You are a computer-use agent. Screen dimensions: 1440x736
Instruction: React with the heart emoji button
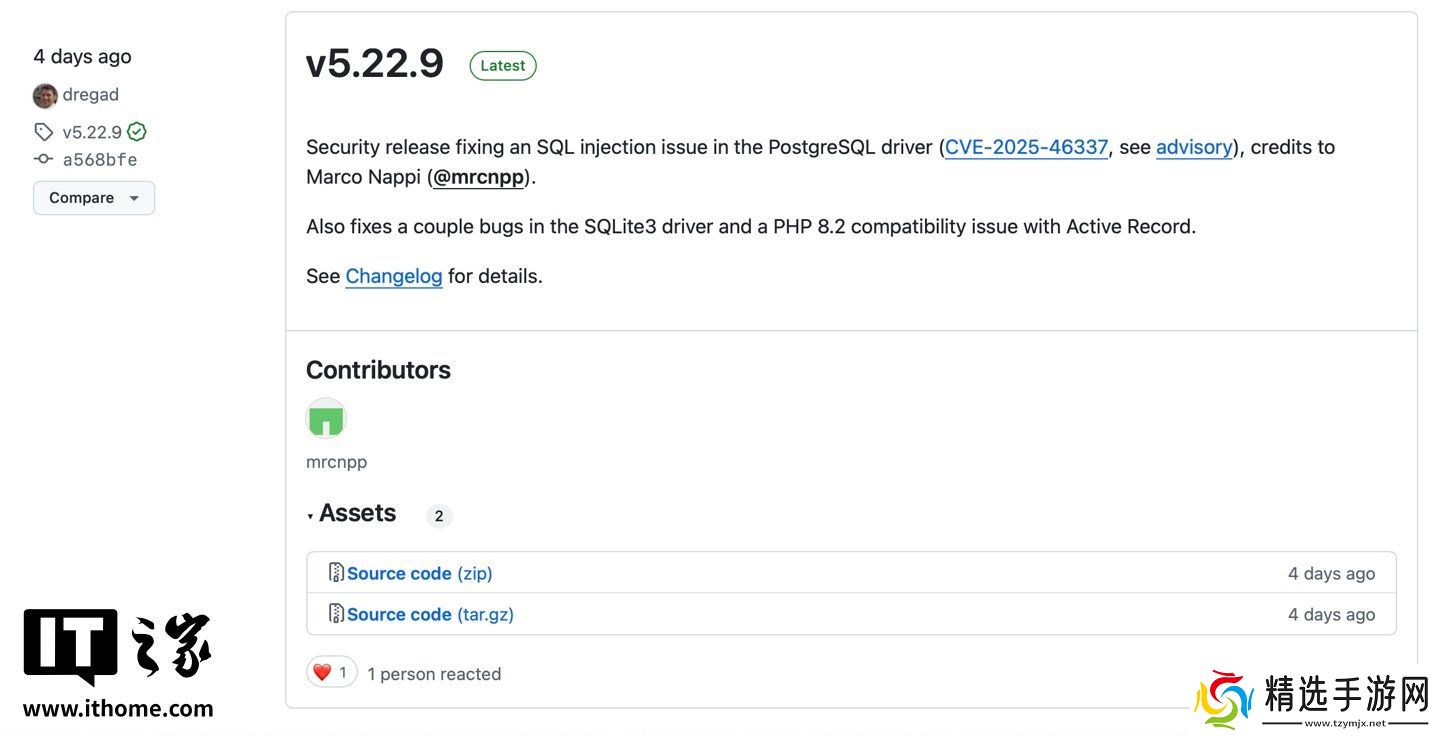331,673
